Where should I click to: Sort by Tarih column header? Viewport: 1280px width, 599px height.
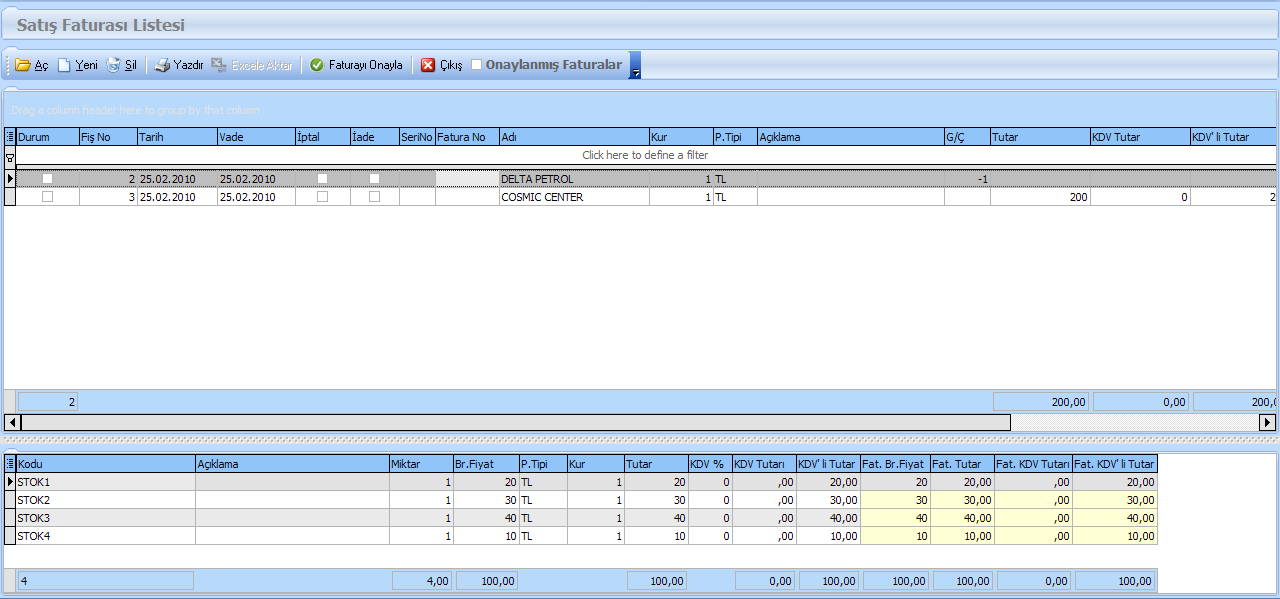tap(177, 137)
